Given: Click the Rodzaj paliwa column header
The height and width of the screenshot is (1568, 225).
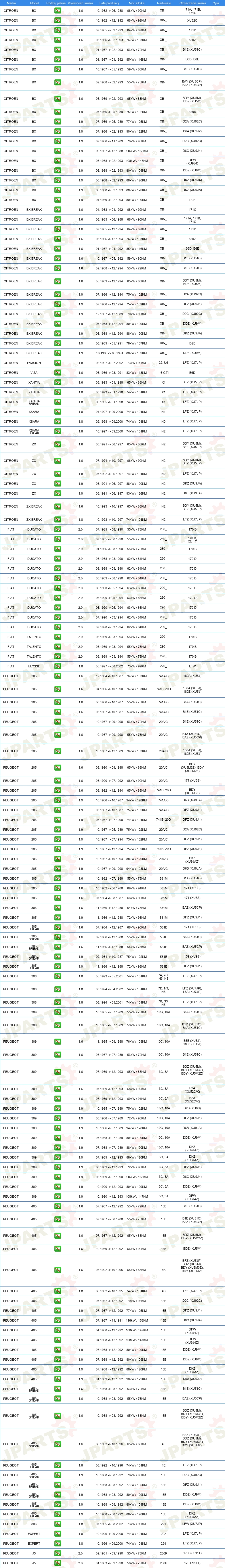Looking at the screenshot, I should click(x=56, y=3).
